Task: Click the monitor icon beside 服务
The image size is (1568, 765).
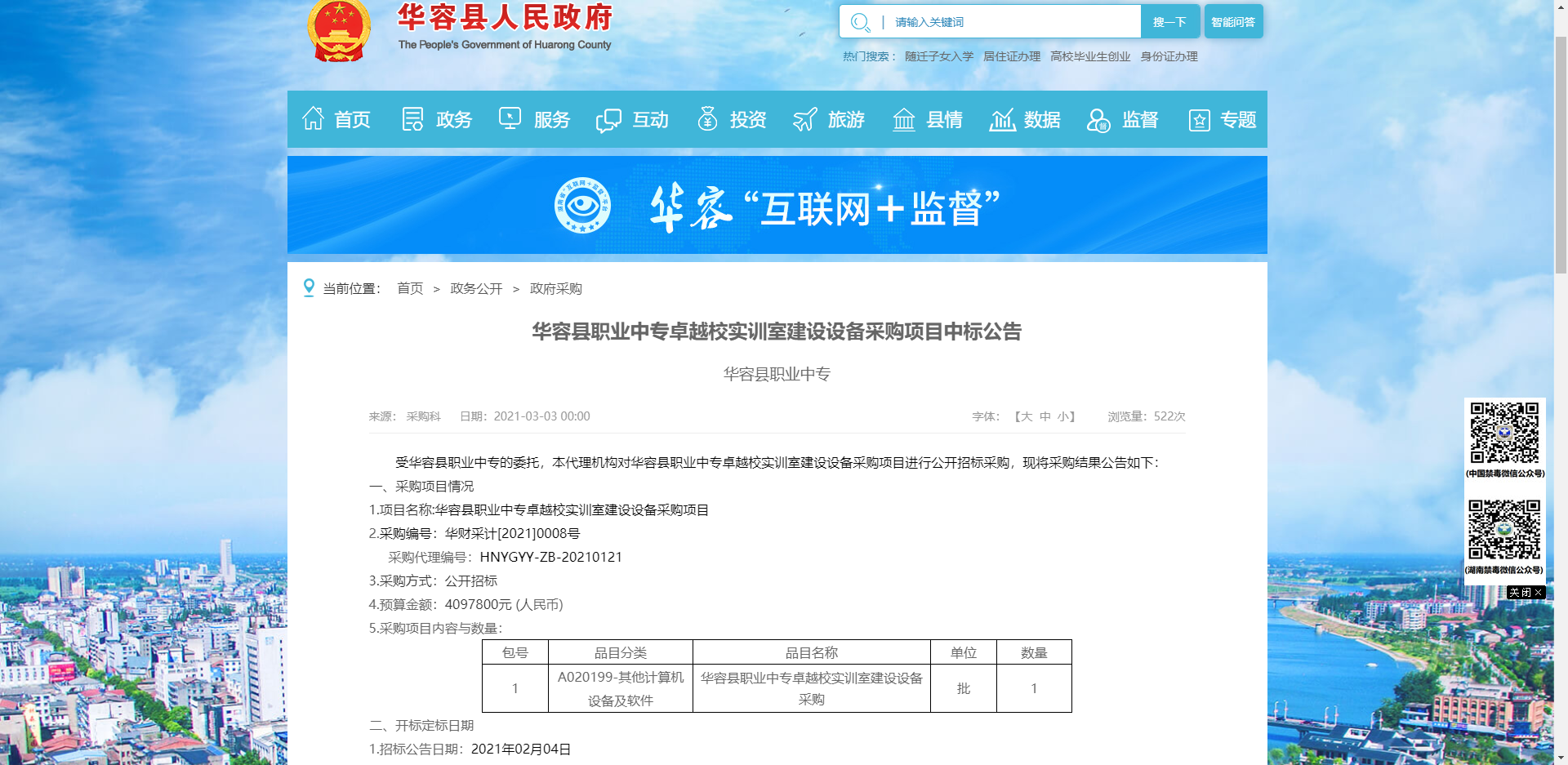Action: [x=510, y=119]
